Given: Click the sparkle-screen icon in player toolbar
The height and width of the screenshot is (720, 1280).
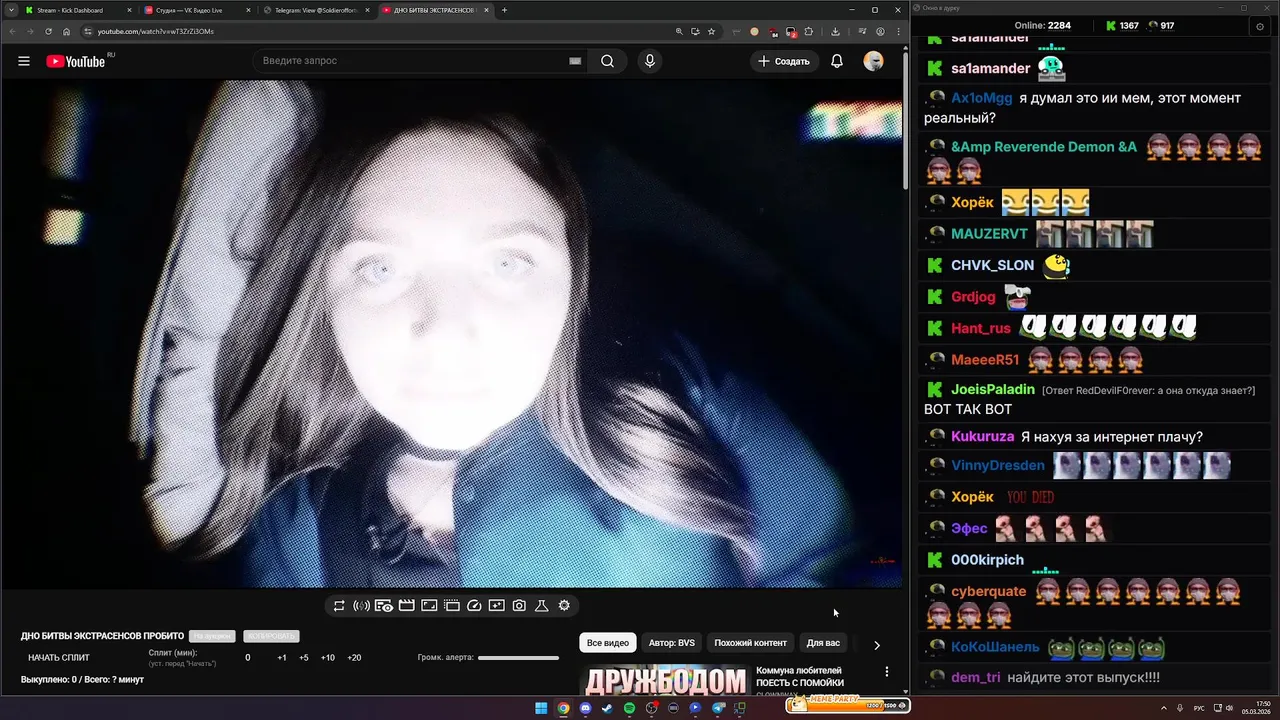Looking at the screenshot, I should coord(497,606).
